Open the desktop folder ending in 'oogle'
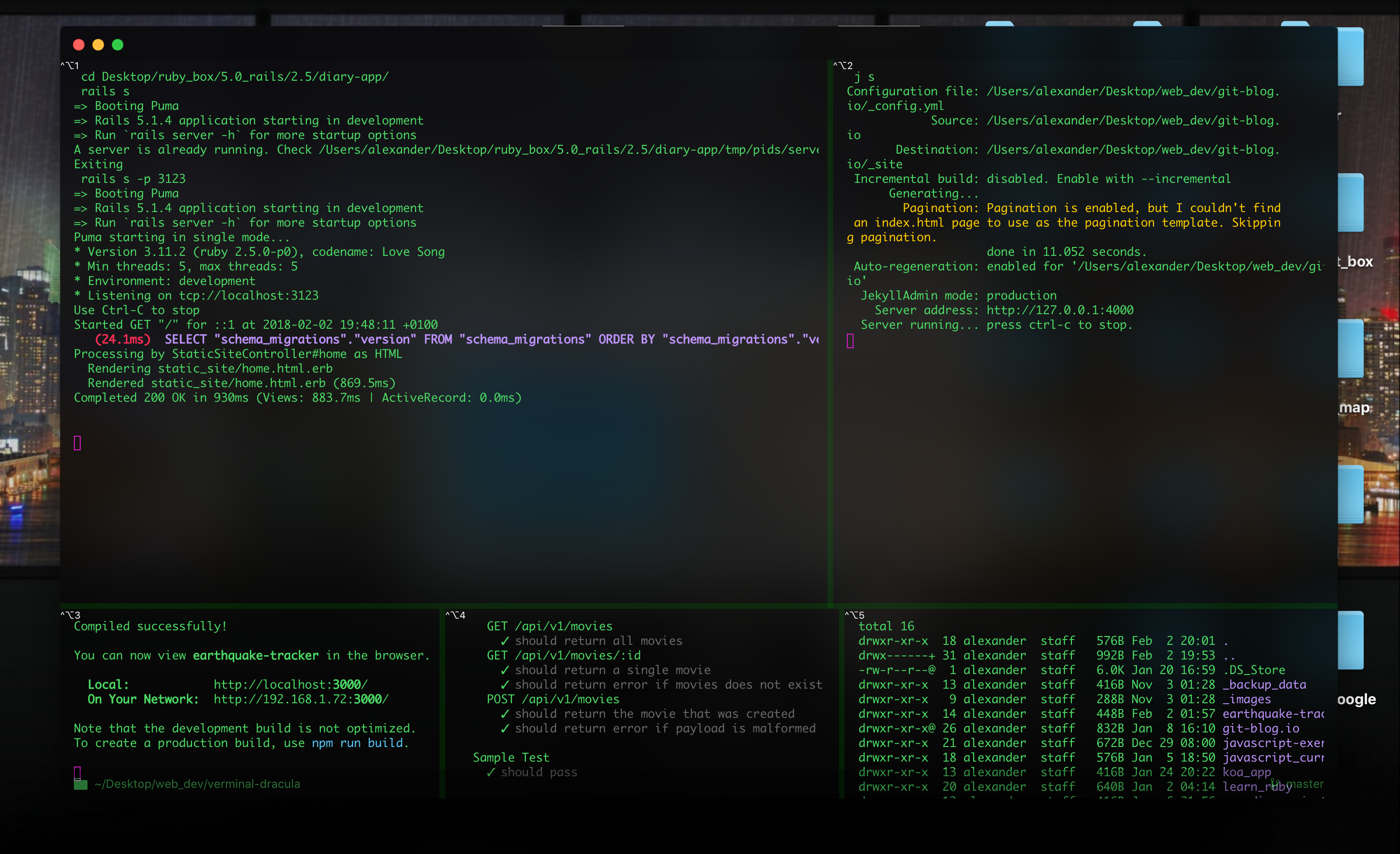 point(1350,640)
